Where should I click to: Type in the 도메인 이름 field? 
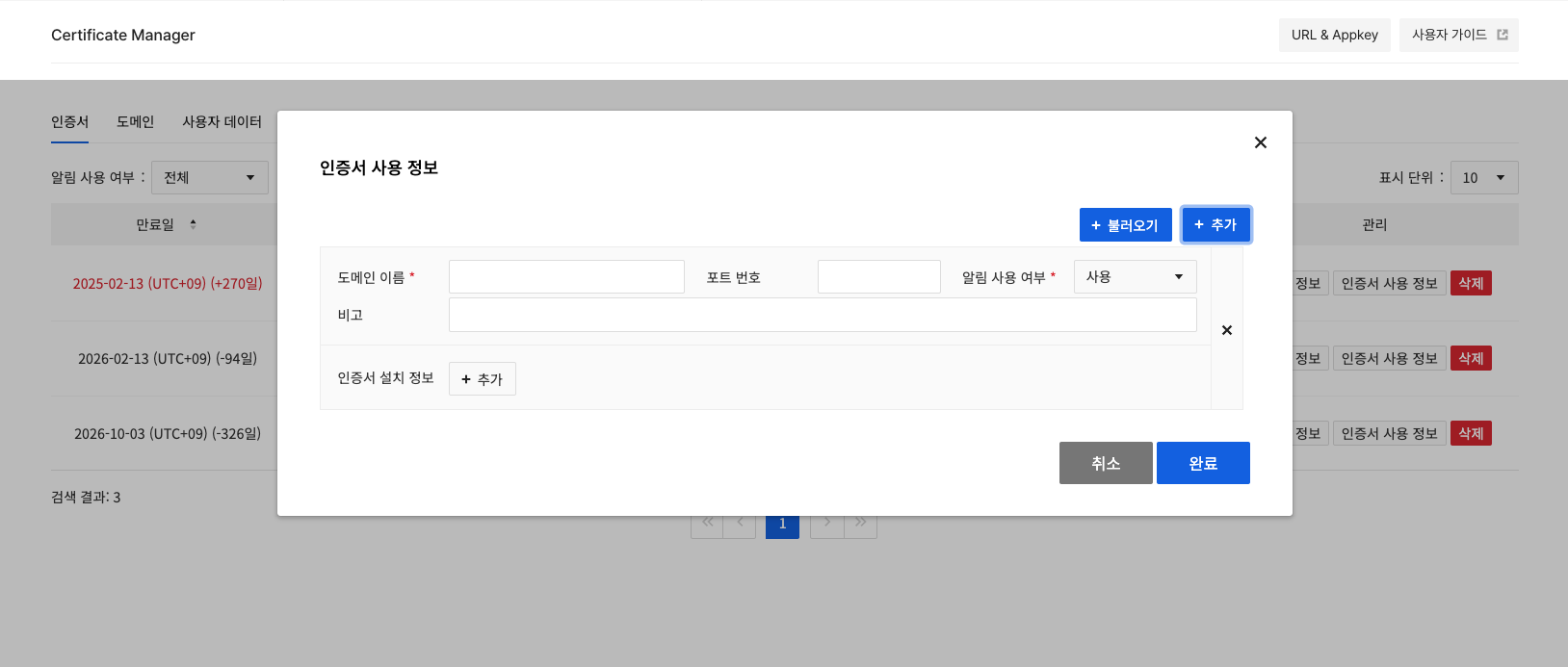pos(566,277)
